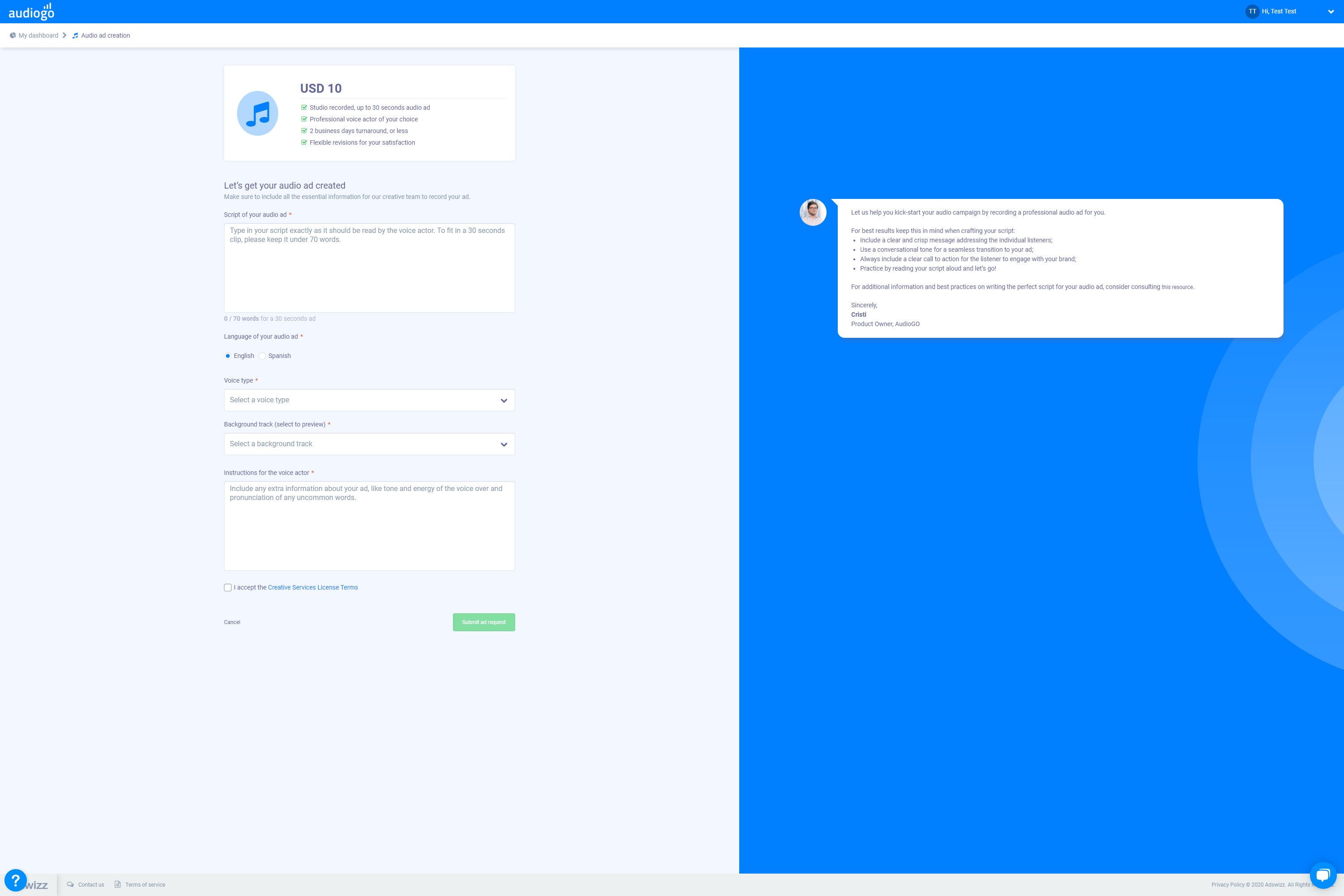Click the dashboard icon in breadcrumb
The height and width of the screenshot is (896, 1344).
(x=13, y=35)
